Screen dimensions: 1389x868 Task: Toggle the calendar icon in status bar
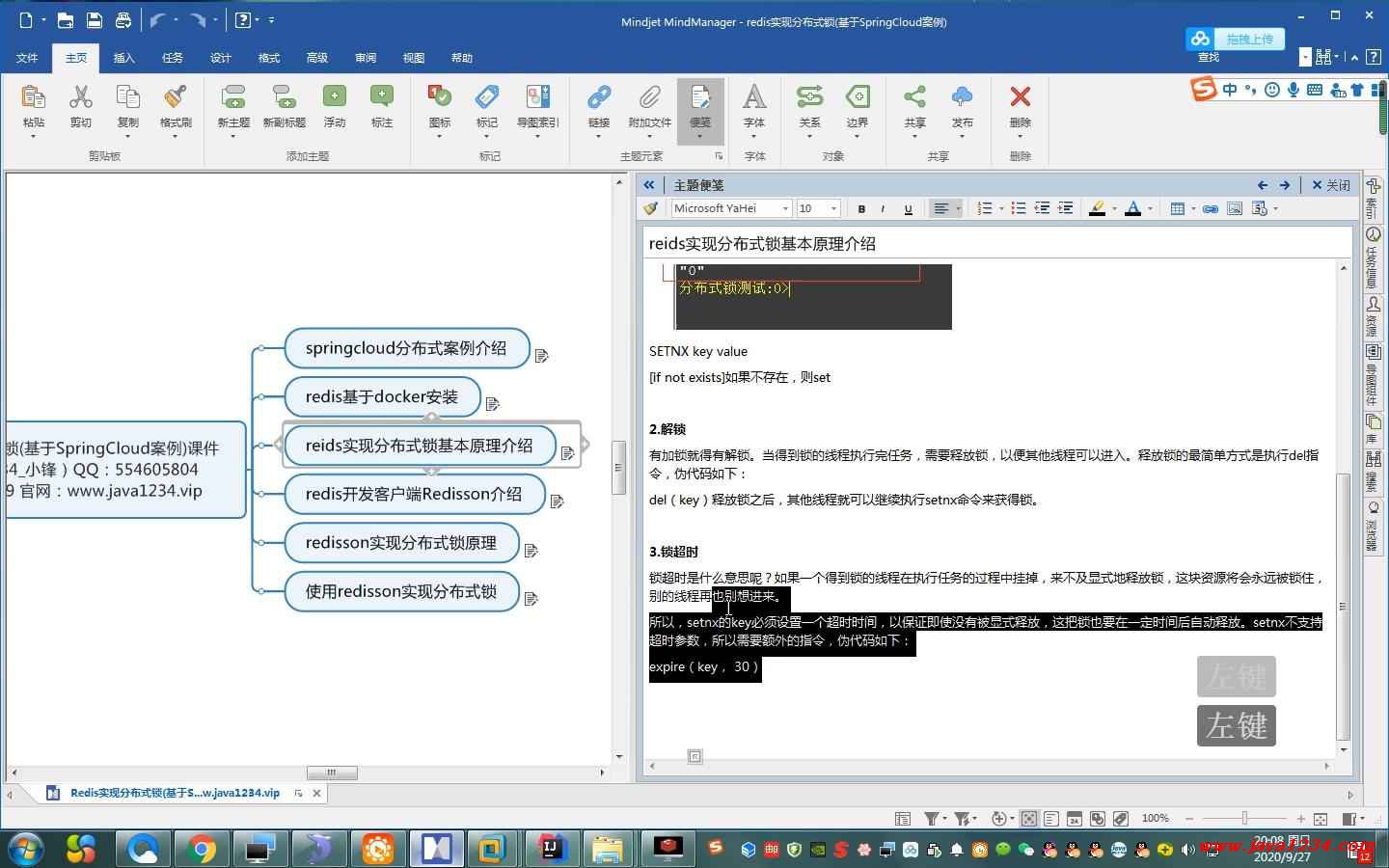(1075, 819)
